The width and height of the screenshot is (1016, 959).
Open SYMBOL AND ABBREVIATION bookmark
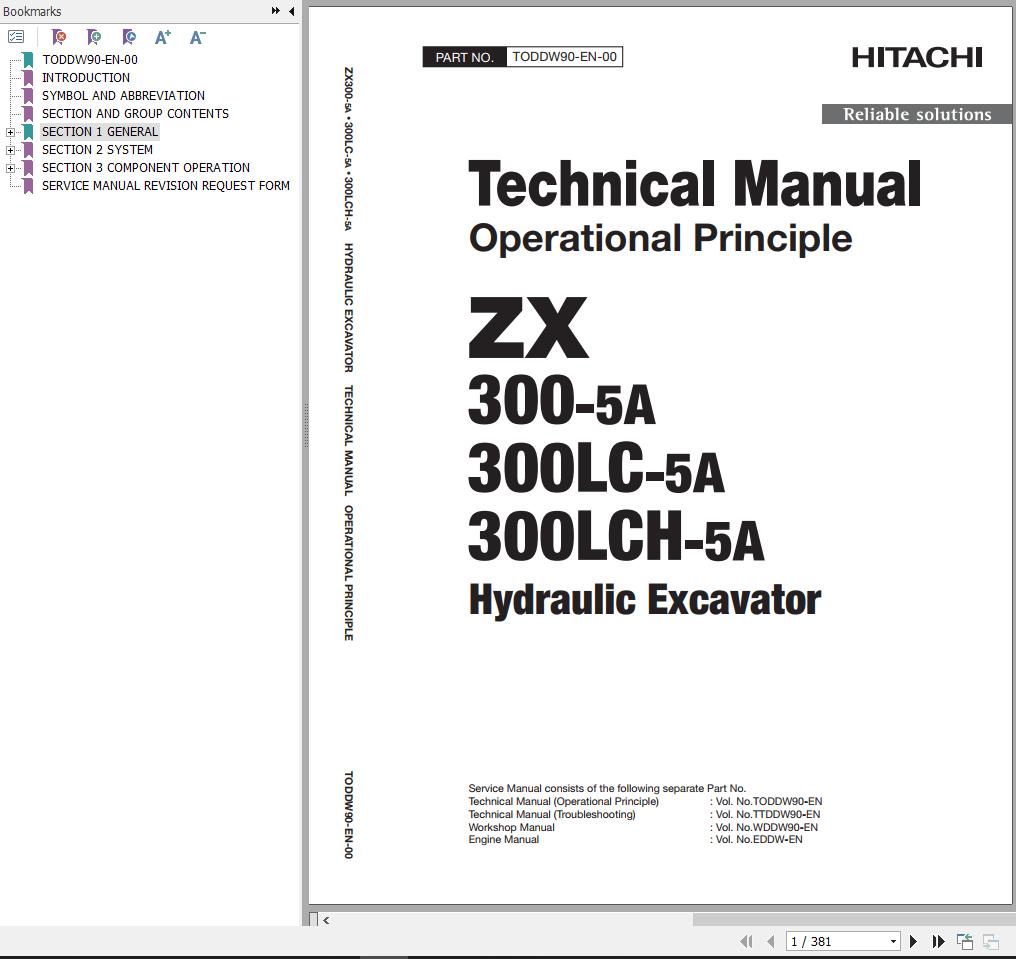[x=122, y=95]
